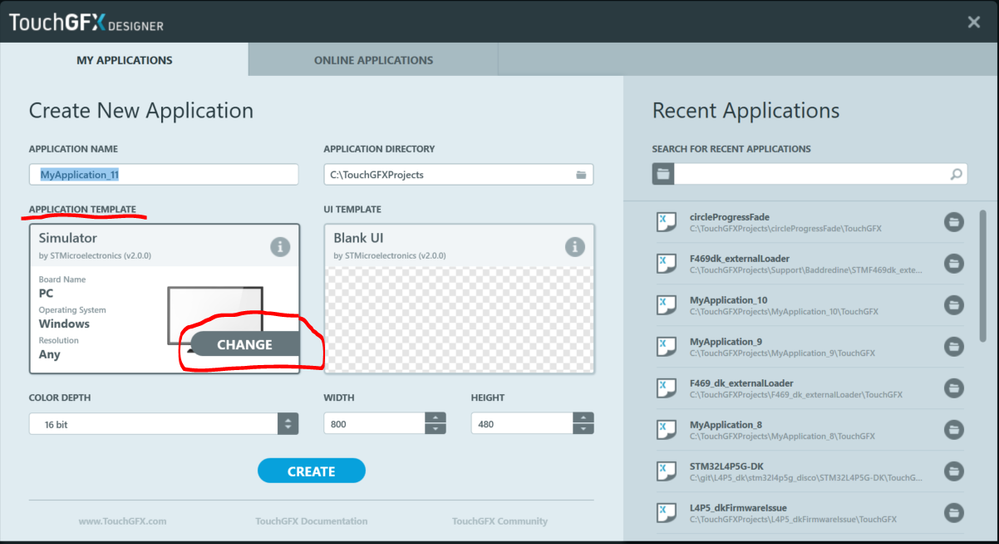Decrease the Height value
The image size is (999, 544).
[x=584, y=429]
